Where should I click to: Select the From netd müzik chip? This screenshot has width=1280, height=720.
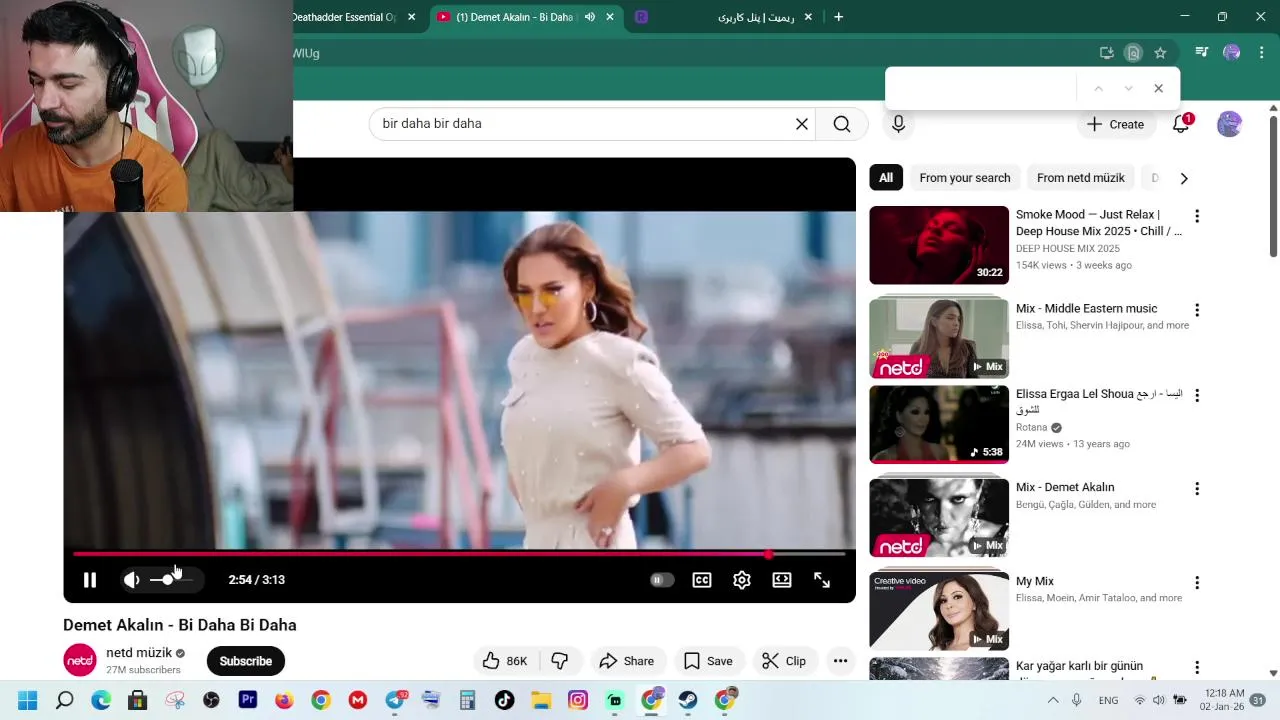click(x=1080, y=178)
